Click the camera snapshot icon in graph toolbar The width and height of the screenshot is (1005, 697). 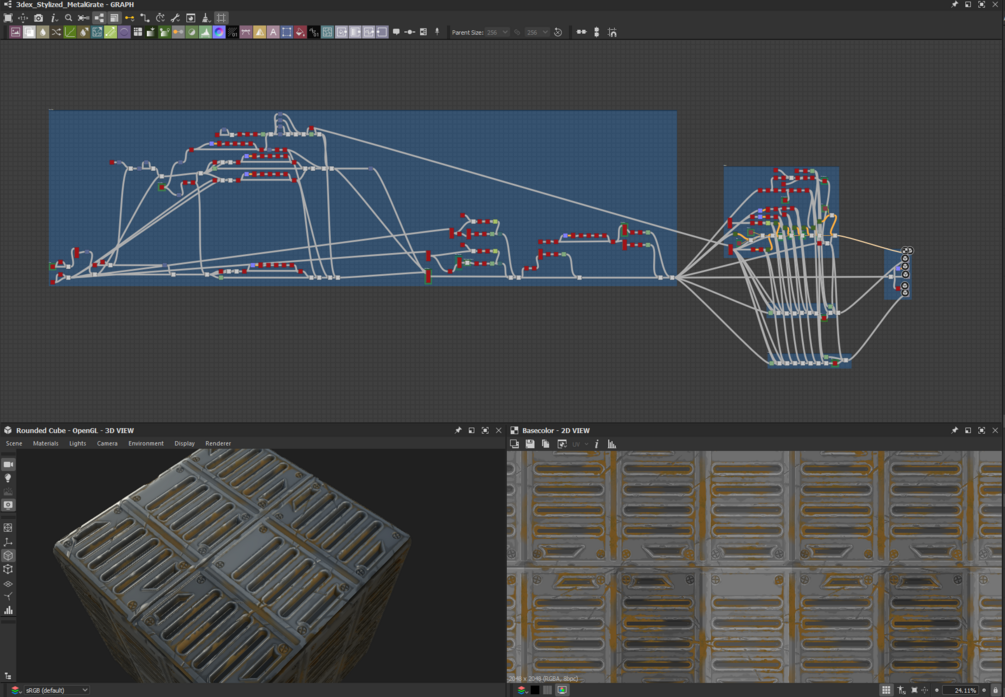pyautogui.click(x=38, y=18)
